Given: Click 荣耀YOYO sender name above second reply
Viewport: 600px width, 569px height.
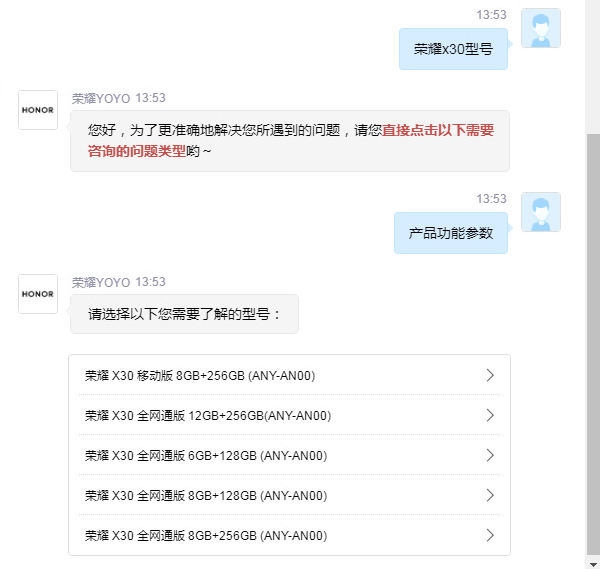Looking at the screenshot, I should tap(101, 282).
